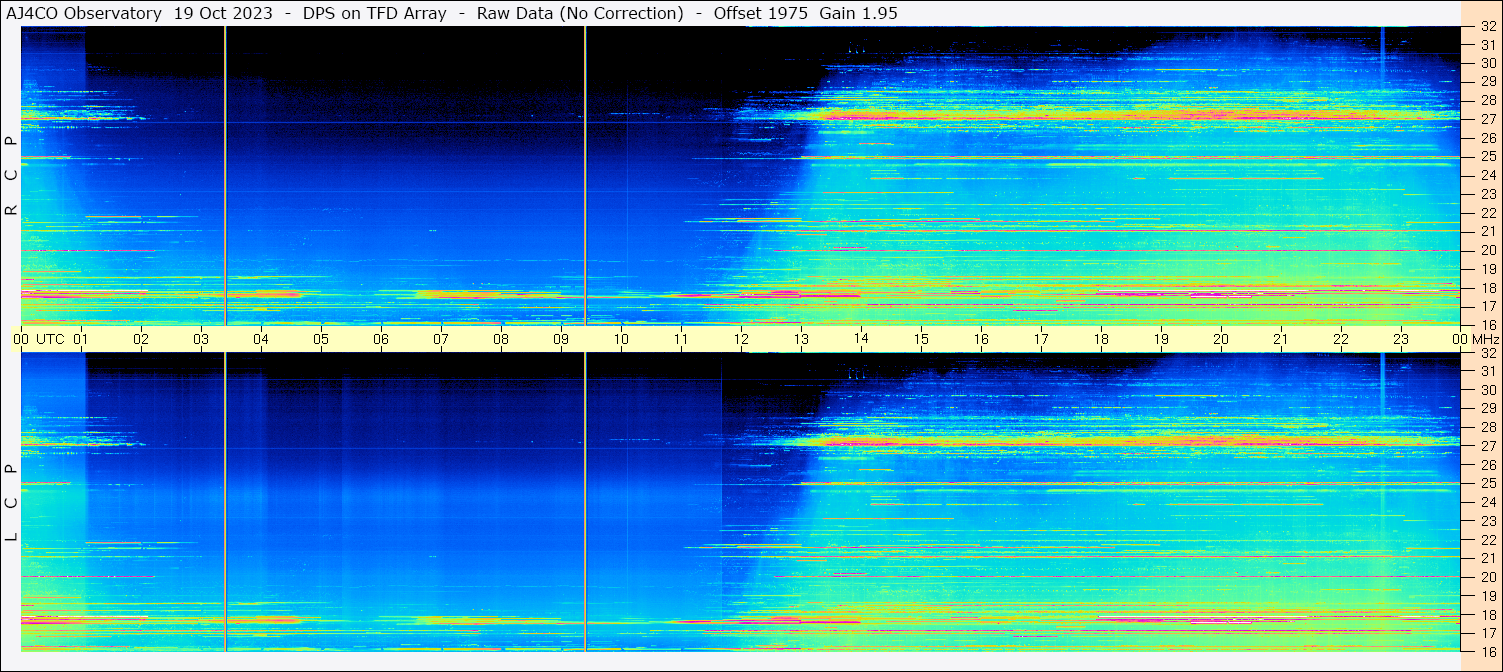Click the pink vertical line near 09:30 in RCP
Screen dimensions: 1503x672
click(585, 175)
